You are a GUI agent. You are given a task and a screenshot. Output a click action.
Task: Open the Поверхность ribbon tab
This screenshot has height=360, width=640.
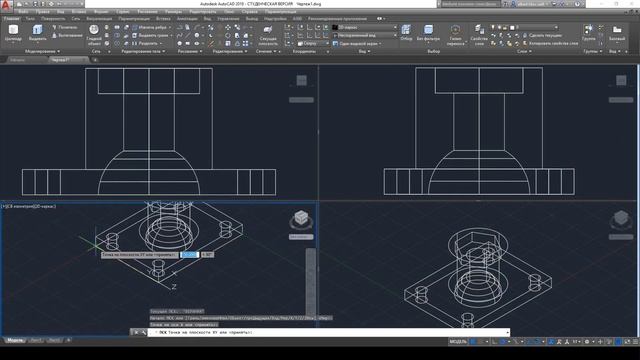click(x=53, y=18)
